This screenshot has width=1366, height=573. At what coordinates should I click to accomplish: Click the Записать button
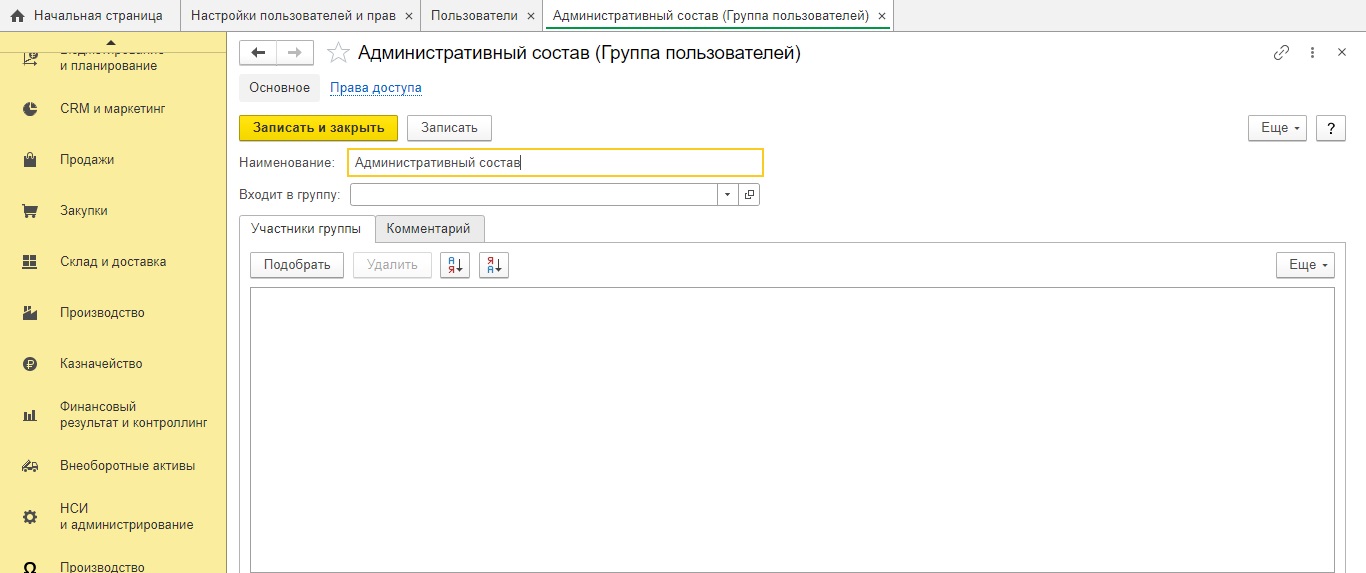tap(449, 128)
